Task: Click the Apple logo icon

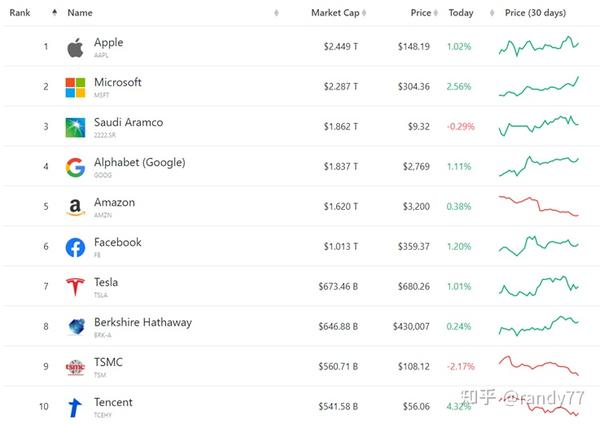Action: 75,47
